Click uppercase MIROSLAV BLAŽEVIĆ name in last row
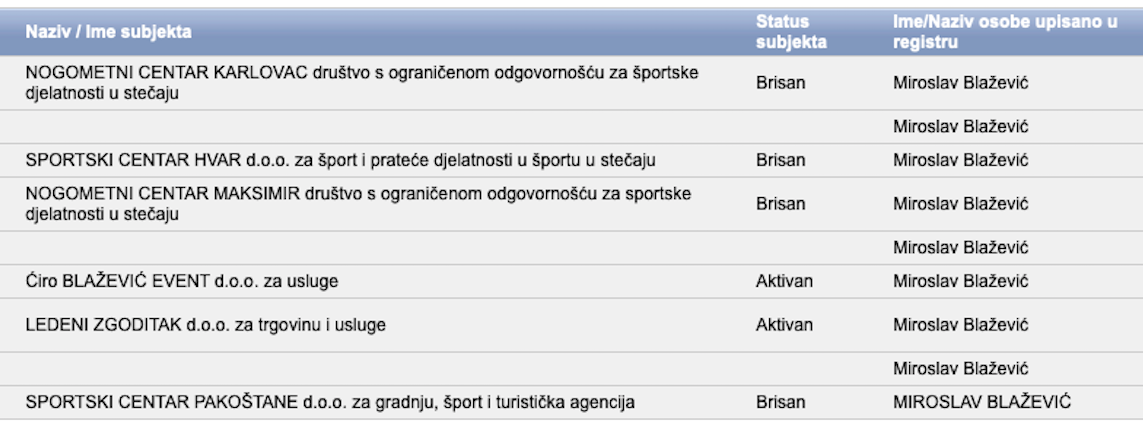Viewport: 1143px width, 435px height. coord(982,402)
